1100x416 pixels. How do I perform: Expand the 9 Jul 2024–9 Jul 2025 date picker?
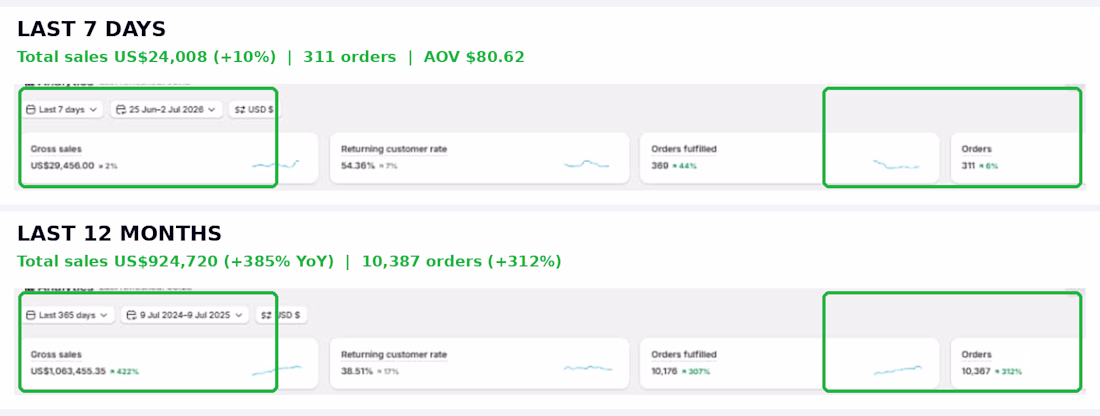(x=185, y=315)
